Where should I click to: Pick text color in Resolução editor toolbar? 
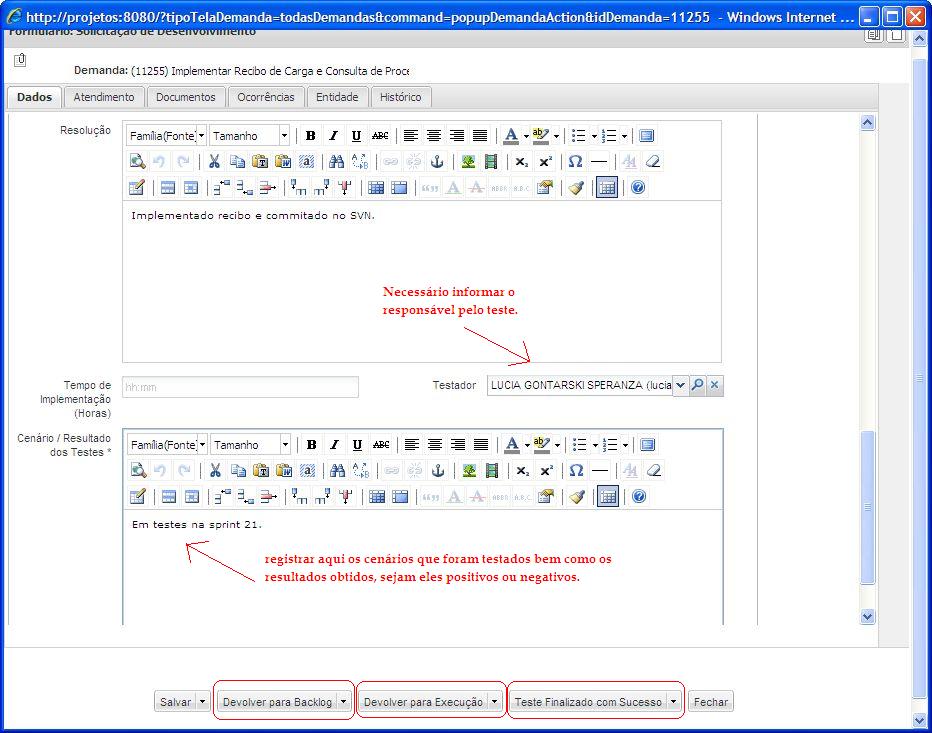pyautogui.click(x=511, y=136)
